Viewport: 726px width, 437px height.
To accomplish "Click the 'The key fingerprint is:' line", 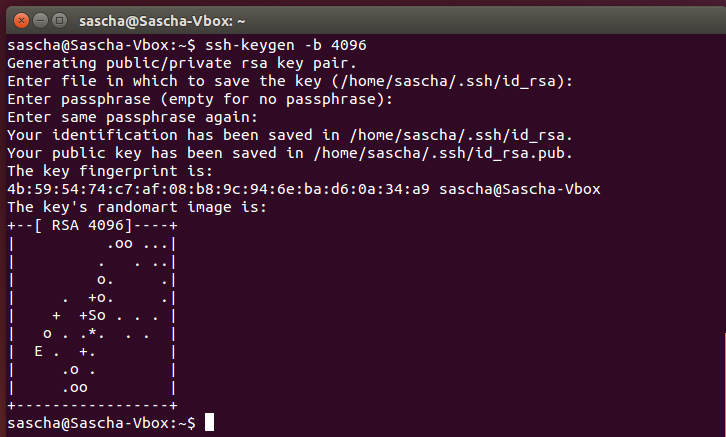I will (x=110, y=171).
